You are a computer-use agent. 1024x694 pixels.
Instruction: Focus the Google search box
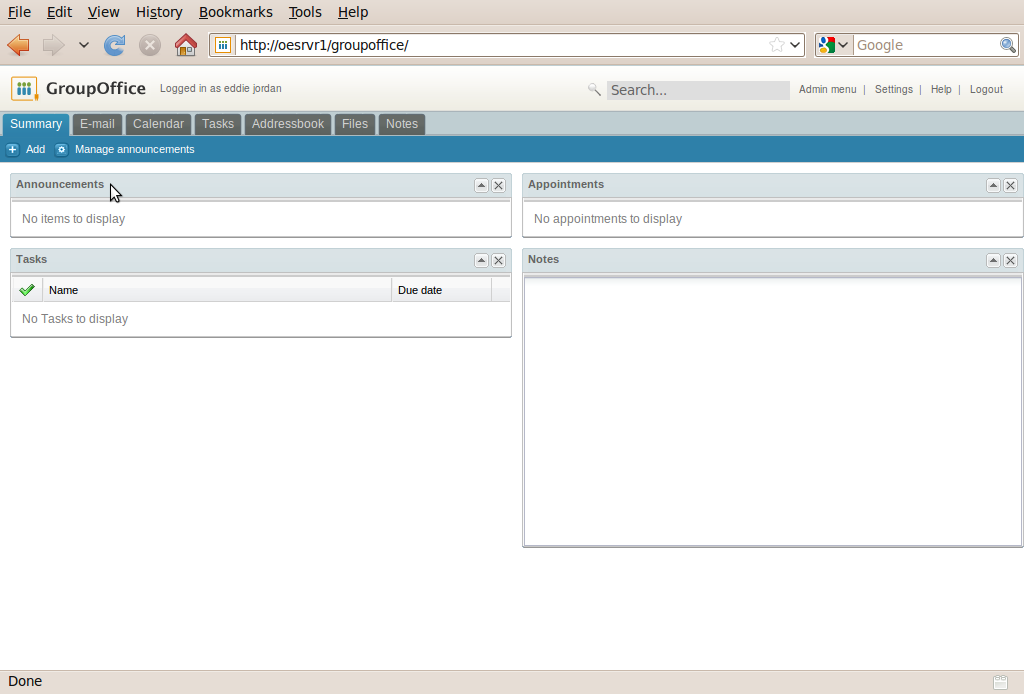[x=926, y=45]
